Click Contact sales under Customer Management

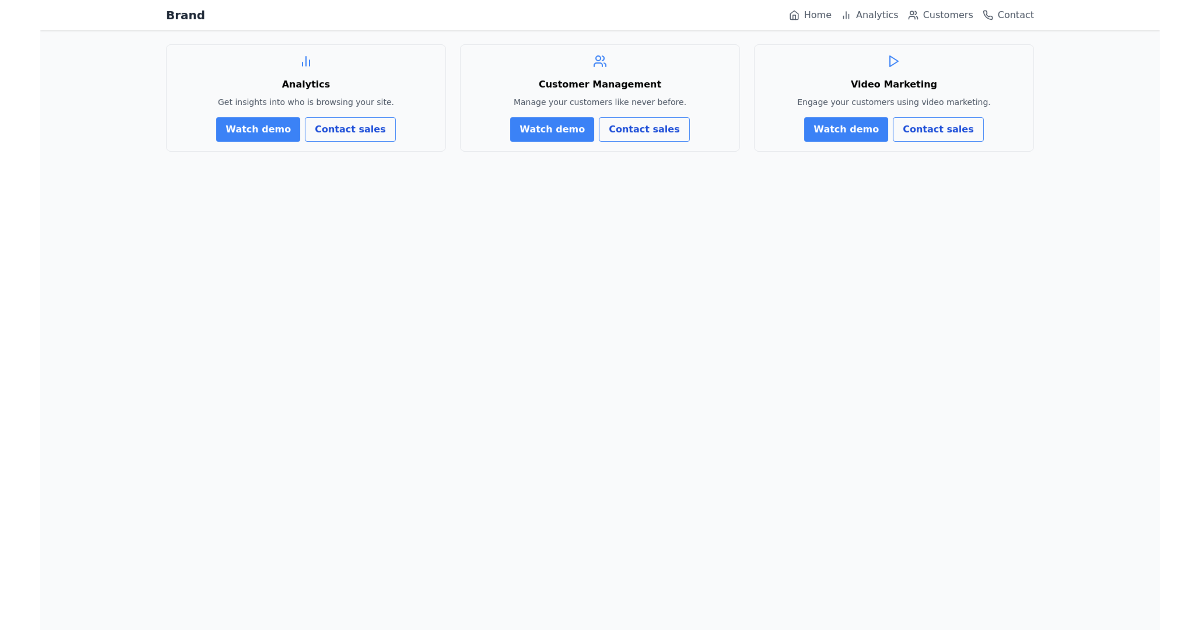click(644, 129)
